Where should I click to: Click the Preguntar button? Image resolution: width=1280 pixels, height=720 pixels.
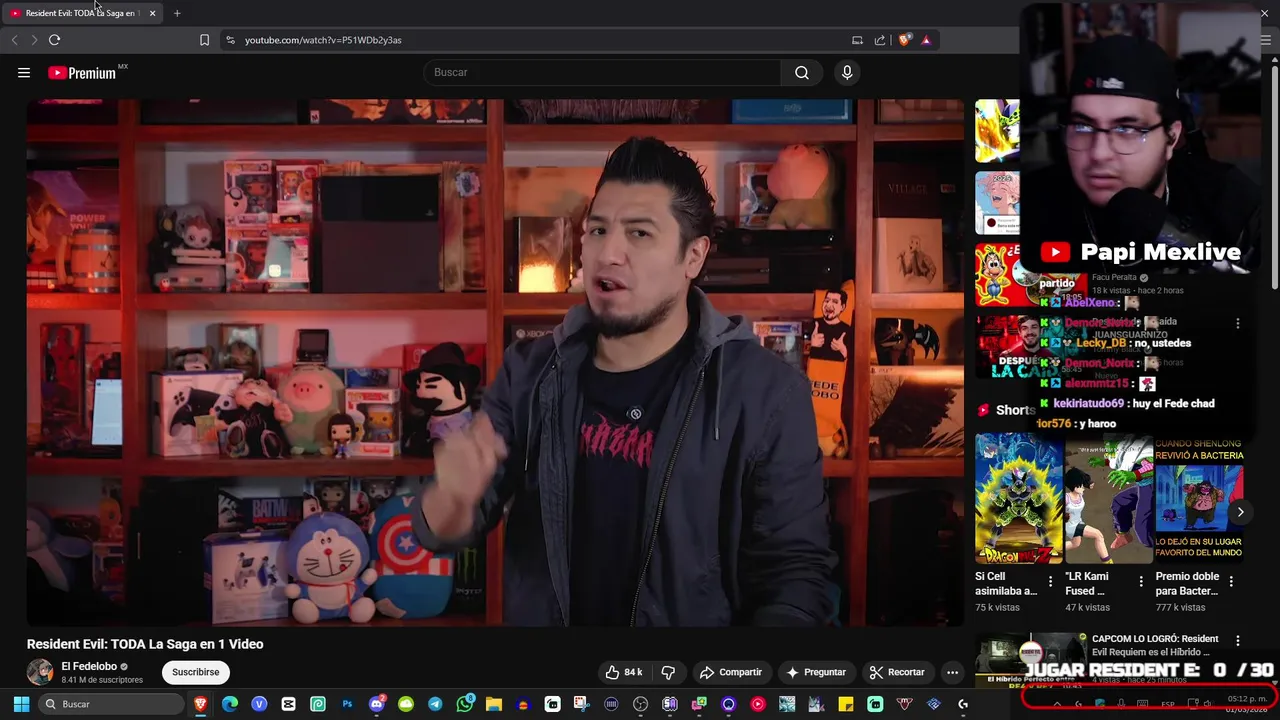(816, 672)
